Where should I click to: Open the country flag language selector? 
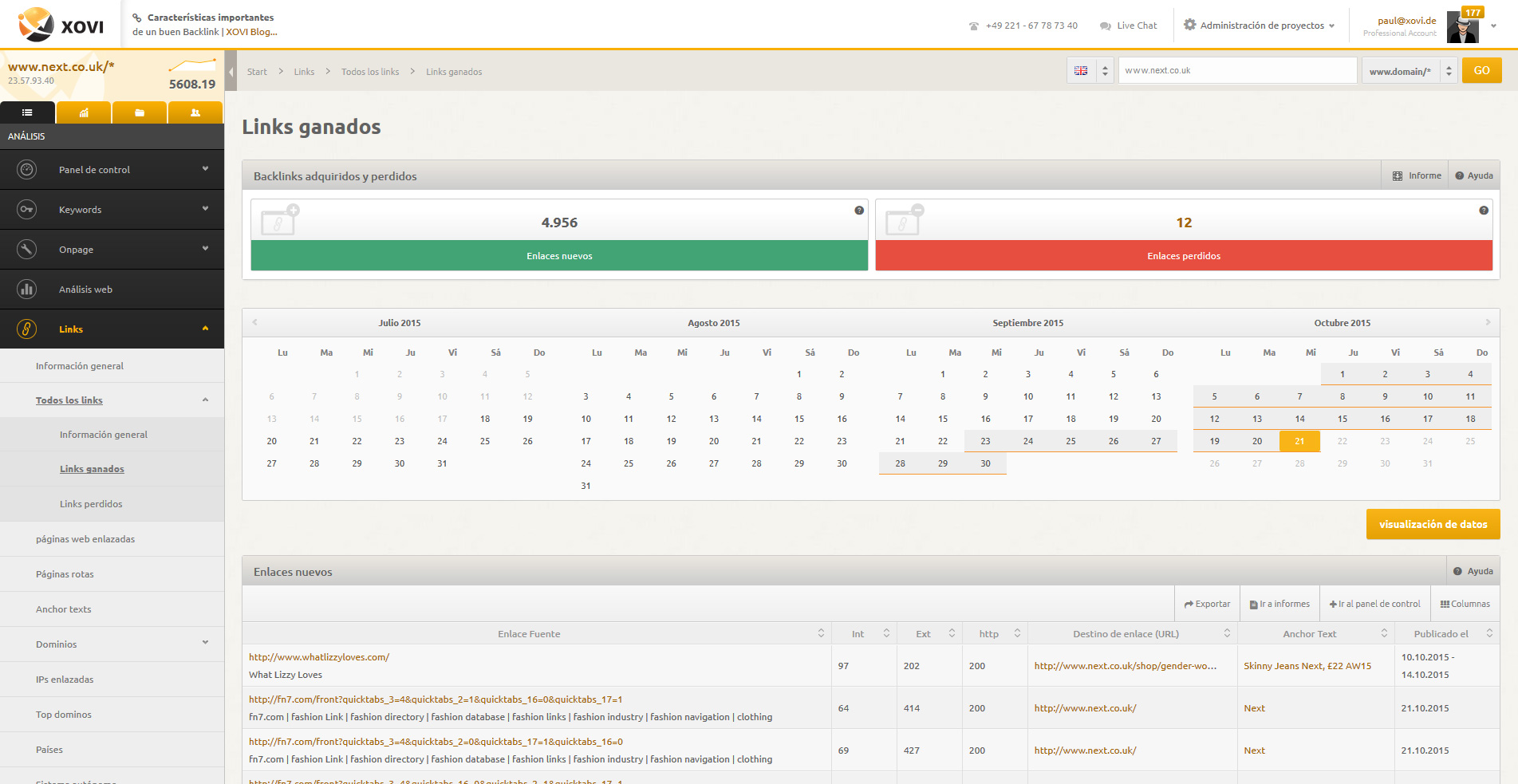pyautogui.click(x=1090, y=71)
